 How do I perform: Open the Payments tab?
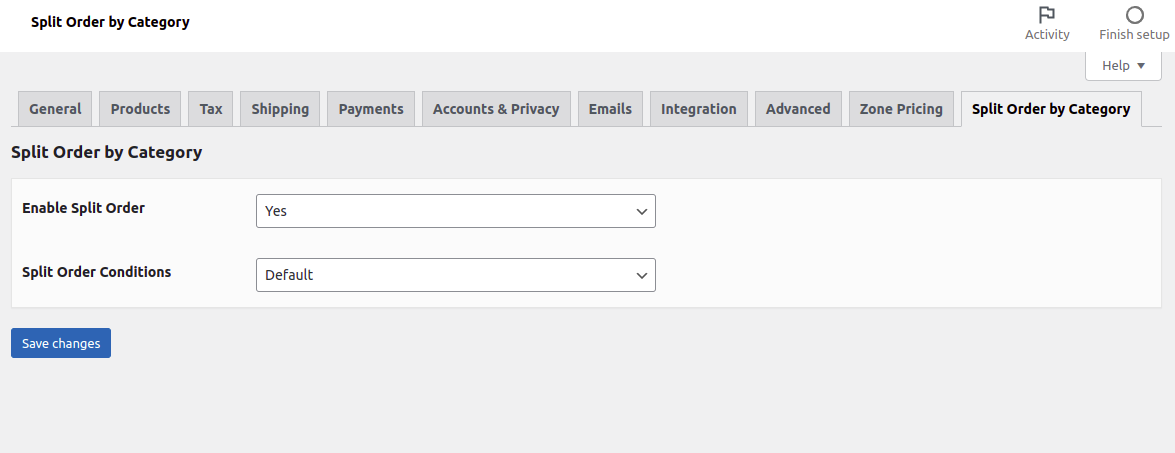click(x=371, y=109)
